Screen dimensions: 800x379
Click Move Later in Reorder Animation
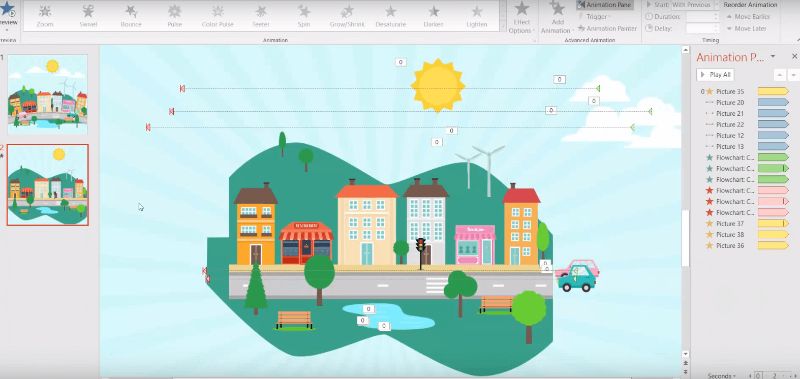747,29
